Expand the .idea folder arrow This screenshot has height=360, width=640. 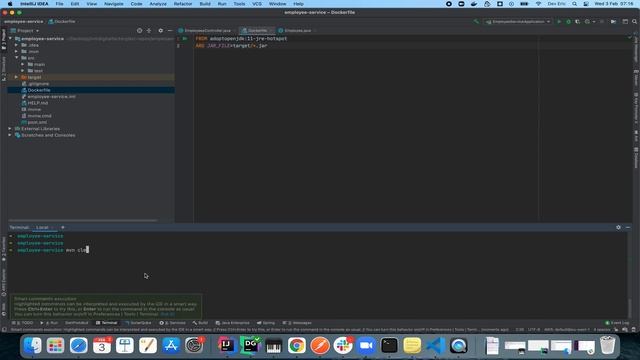(x=17, y=45)
